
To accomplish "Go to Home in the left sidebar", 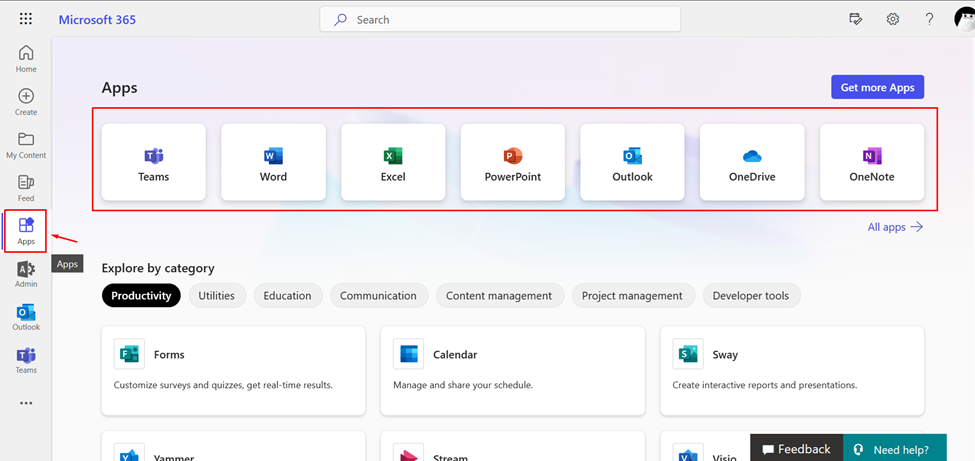I will pos(26,59).
